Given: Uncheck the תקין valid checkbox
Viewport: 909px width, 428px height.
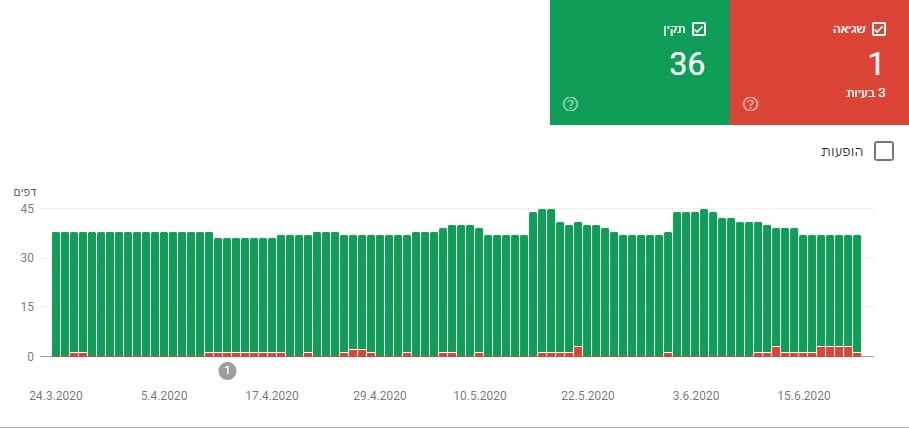Looking at the screenshot, I should (x=699, y=30).
